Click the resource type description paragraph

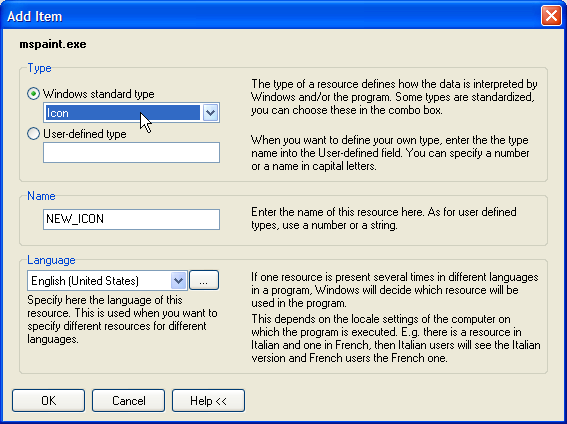tap(395, 97)
